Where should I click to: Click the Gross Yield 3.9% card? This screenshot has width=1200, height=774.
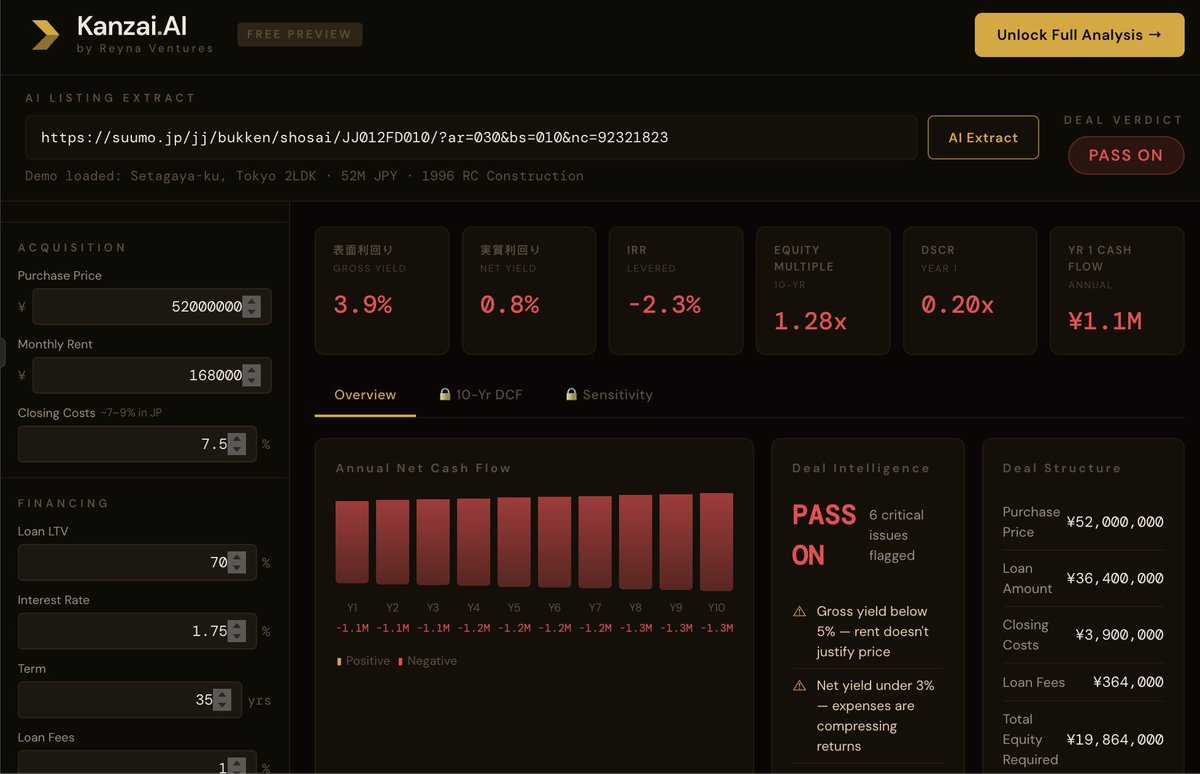(x=381, y=290)
